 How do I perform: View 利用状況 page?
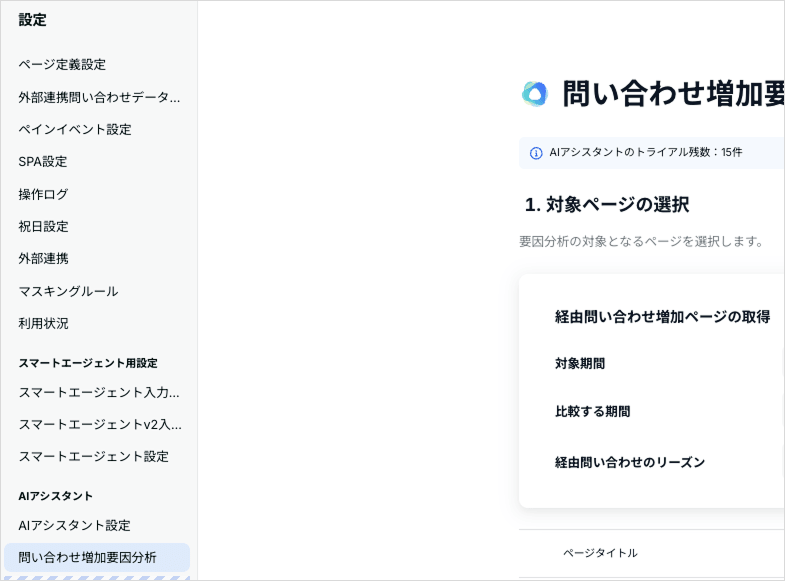[x=43, y=323]
